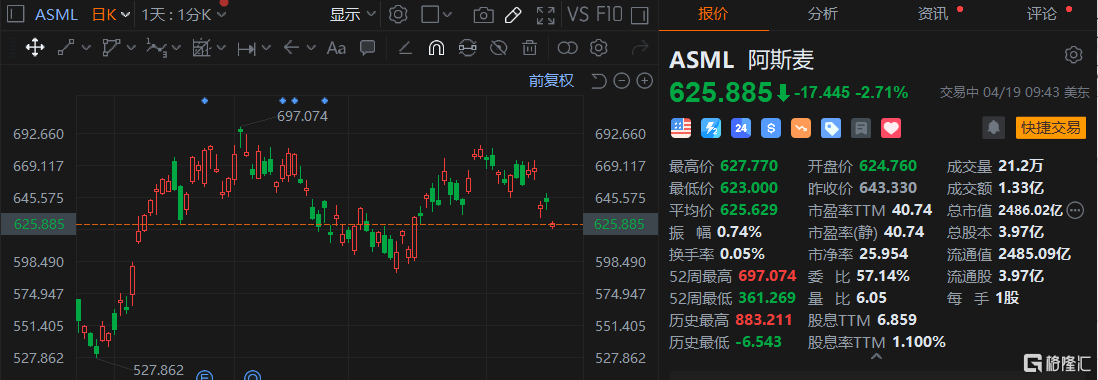Select the Fibonacci/Gann grid tool

click(x=202, y=48)
